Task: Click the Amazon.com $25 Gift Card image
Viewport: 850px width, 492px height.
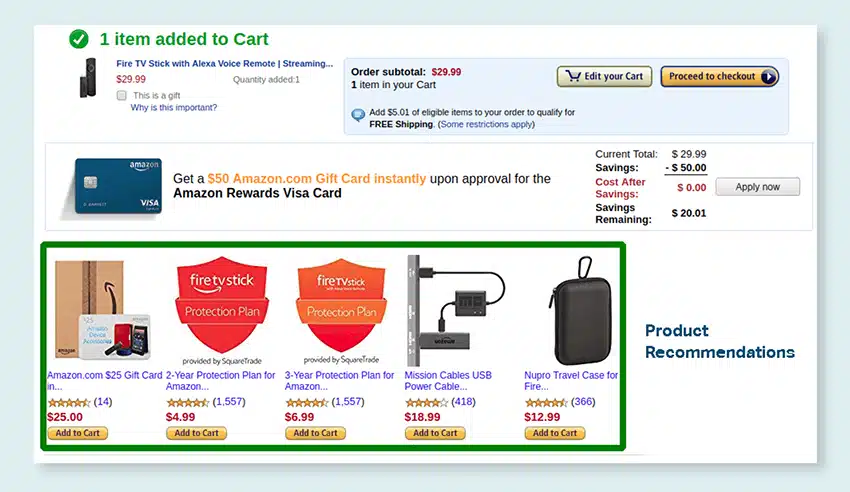Action: coord(104,310)
